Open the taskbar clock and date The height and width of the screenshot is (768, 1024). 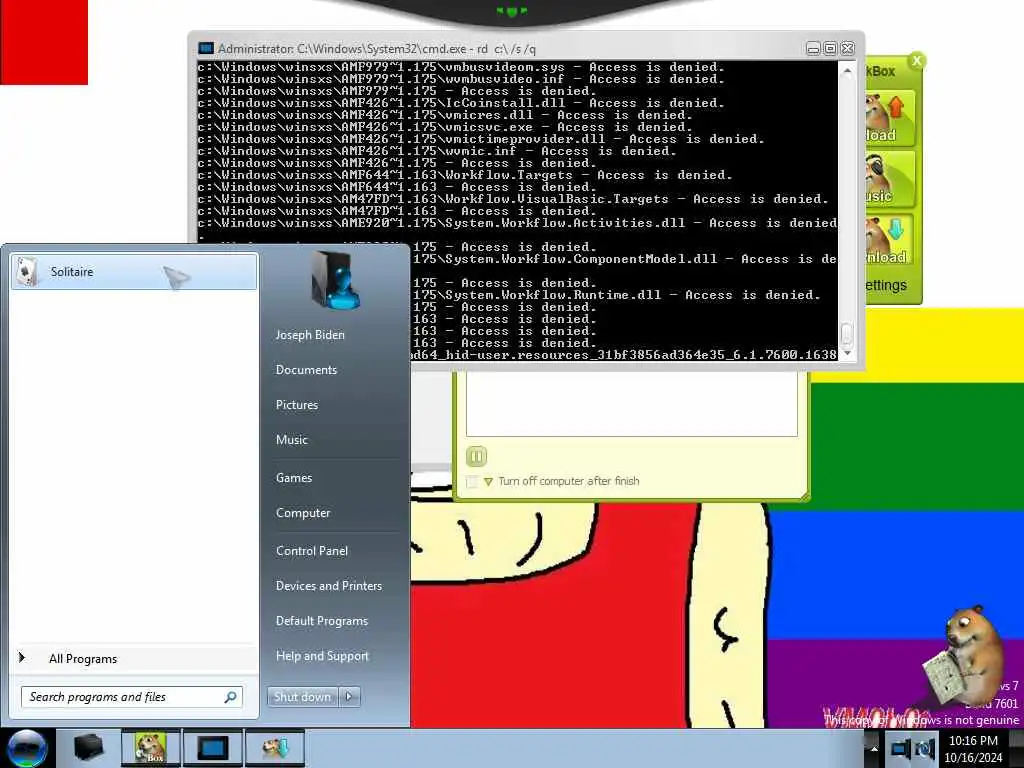pos(973,749)
